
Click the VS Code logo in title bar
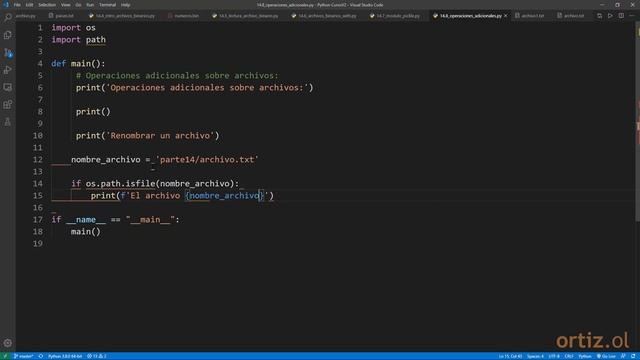click(x=6, y=5)
